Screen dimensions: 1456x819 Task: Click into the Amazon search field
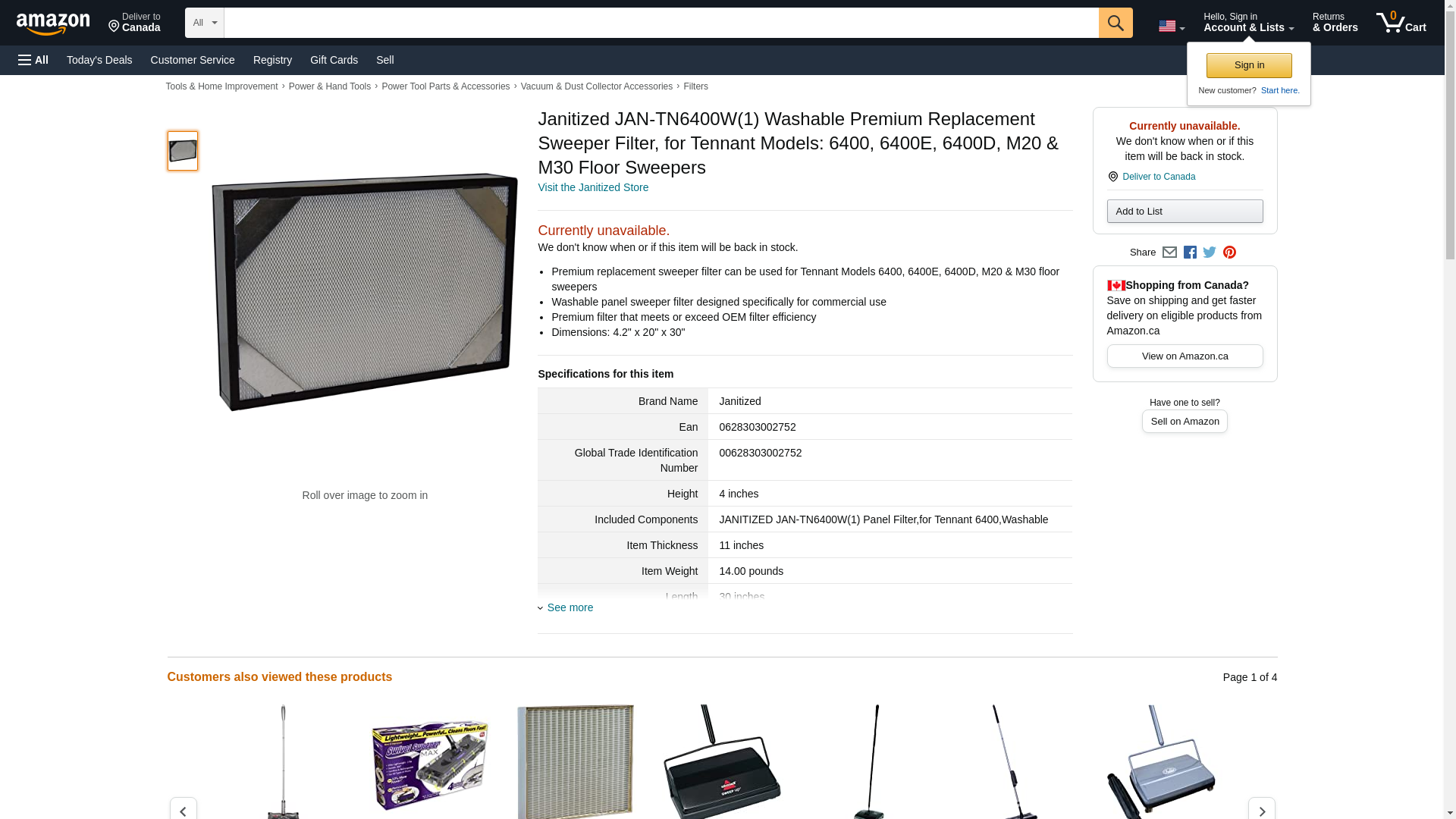point(661,23)
